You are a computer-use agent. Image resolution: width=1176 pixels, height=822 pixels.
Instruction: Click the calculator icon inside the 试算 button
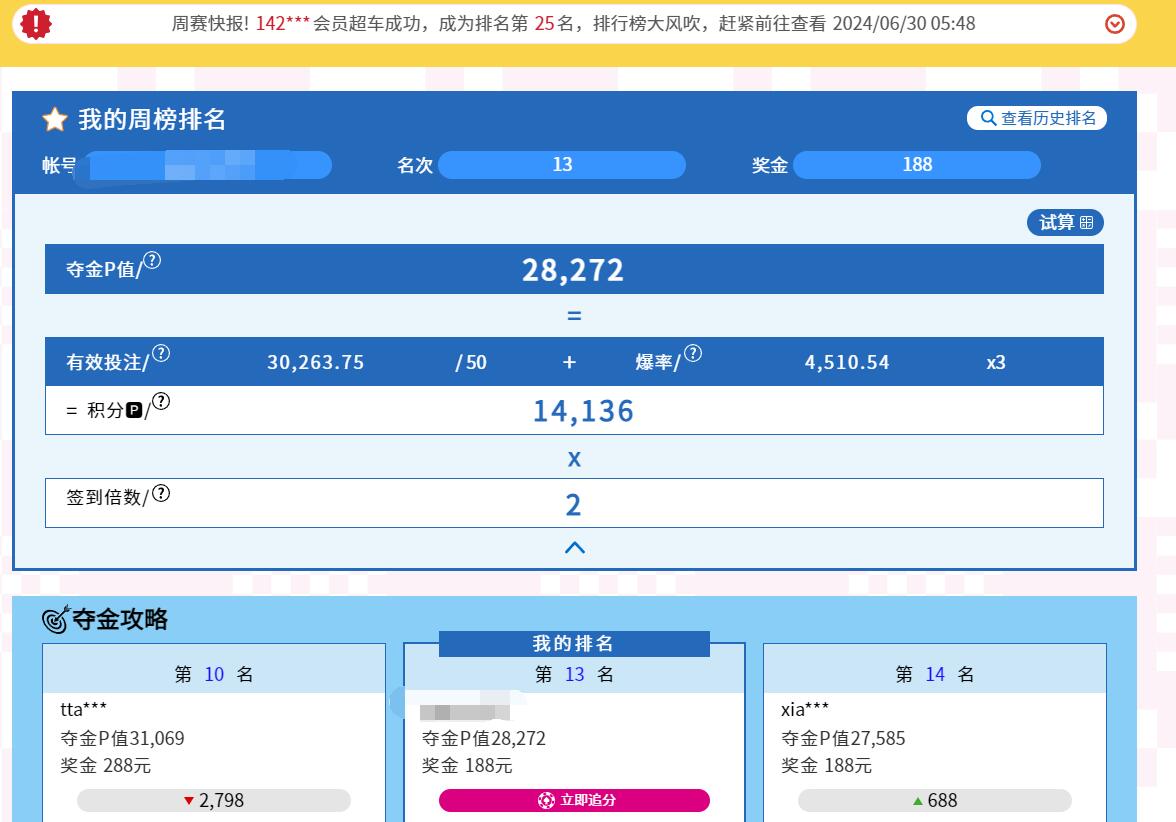coord(1087,223)
